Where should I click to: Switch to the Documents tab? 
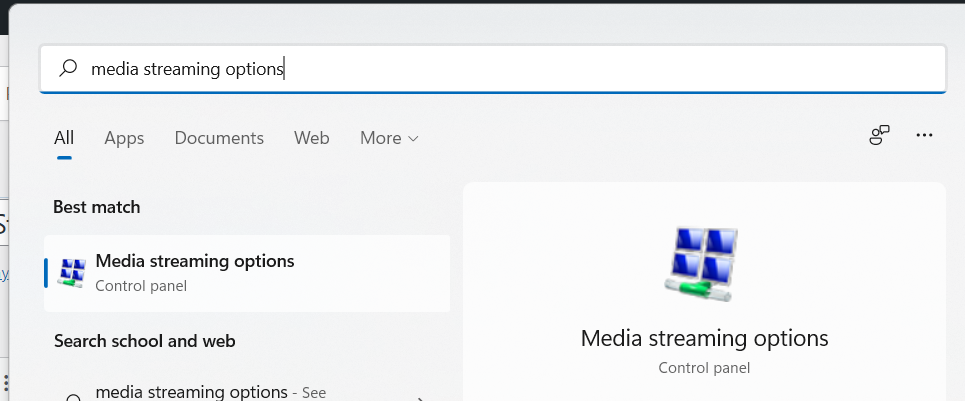point(219,138)
